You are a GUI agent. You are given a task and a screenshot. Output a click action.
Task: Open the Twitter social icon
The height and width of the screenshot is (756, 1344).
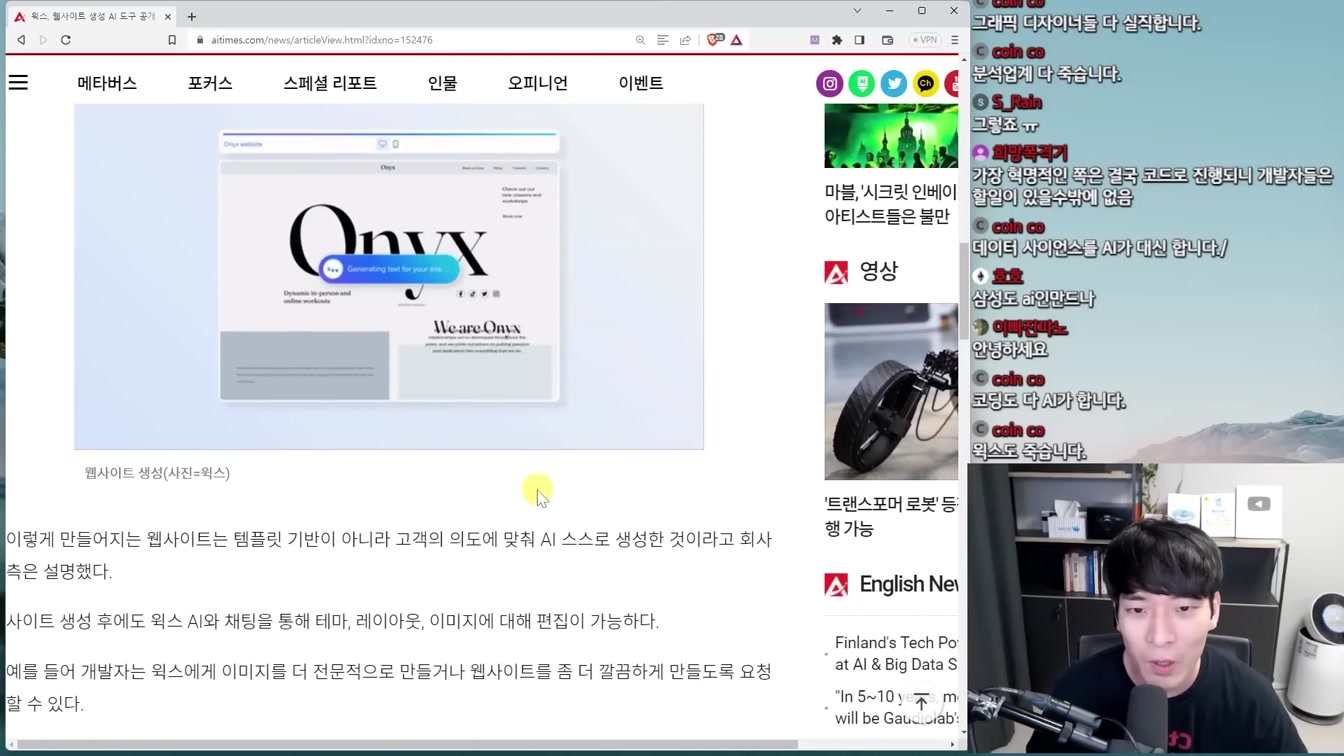pos(894,84)
